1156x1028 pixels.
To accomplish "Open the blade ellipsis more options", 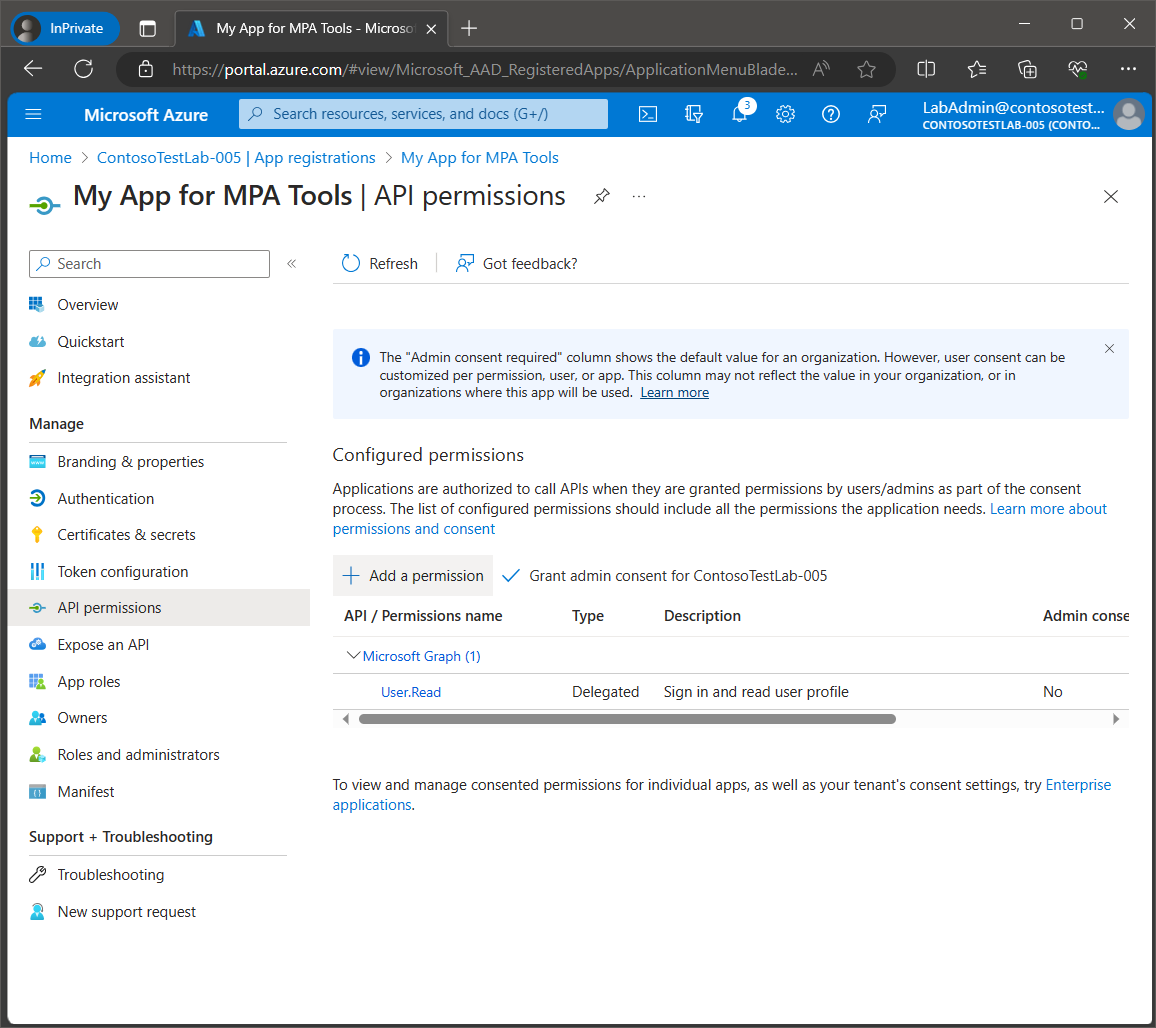I will 638,196.
